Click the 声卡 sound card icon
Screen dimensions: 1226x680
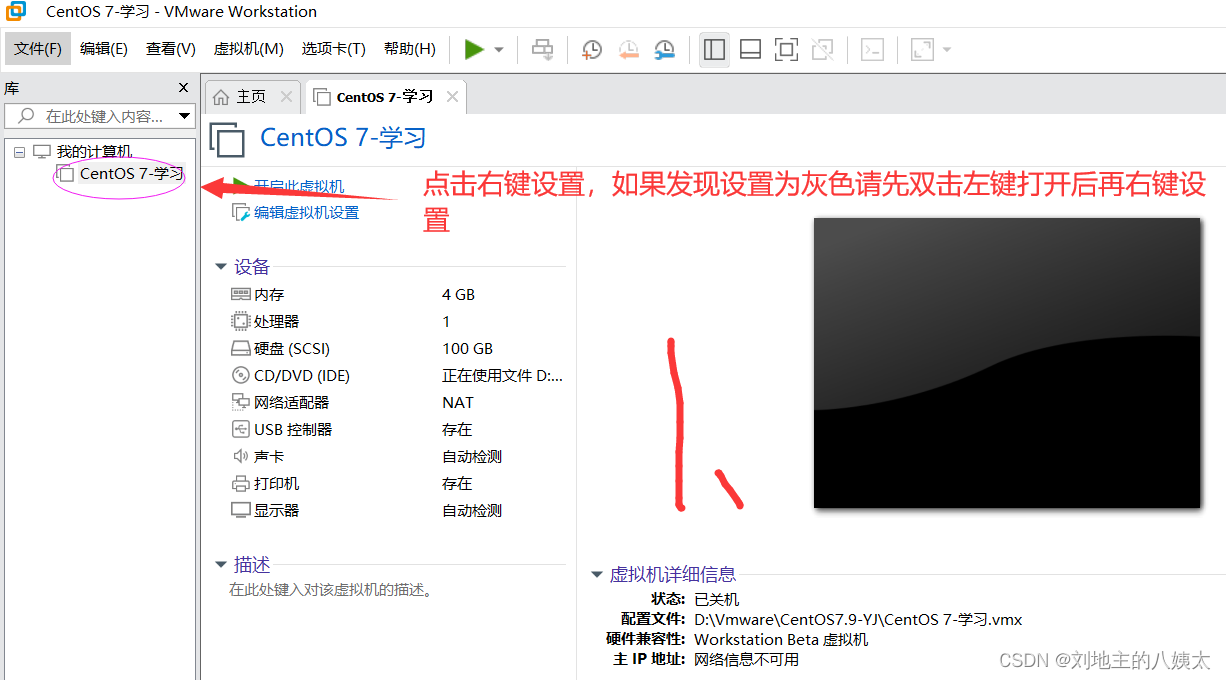(240, 456)
